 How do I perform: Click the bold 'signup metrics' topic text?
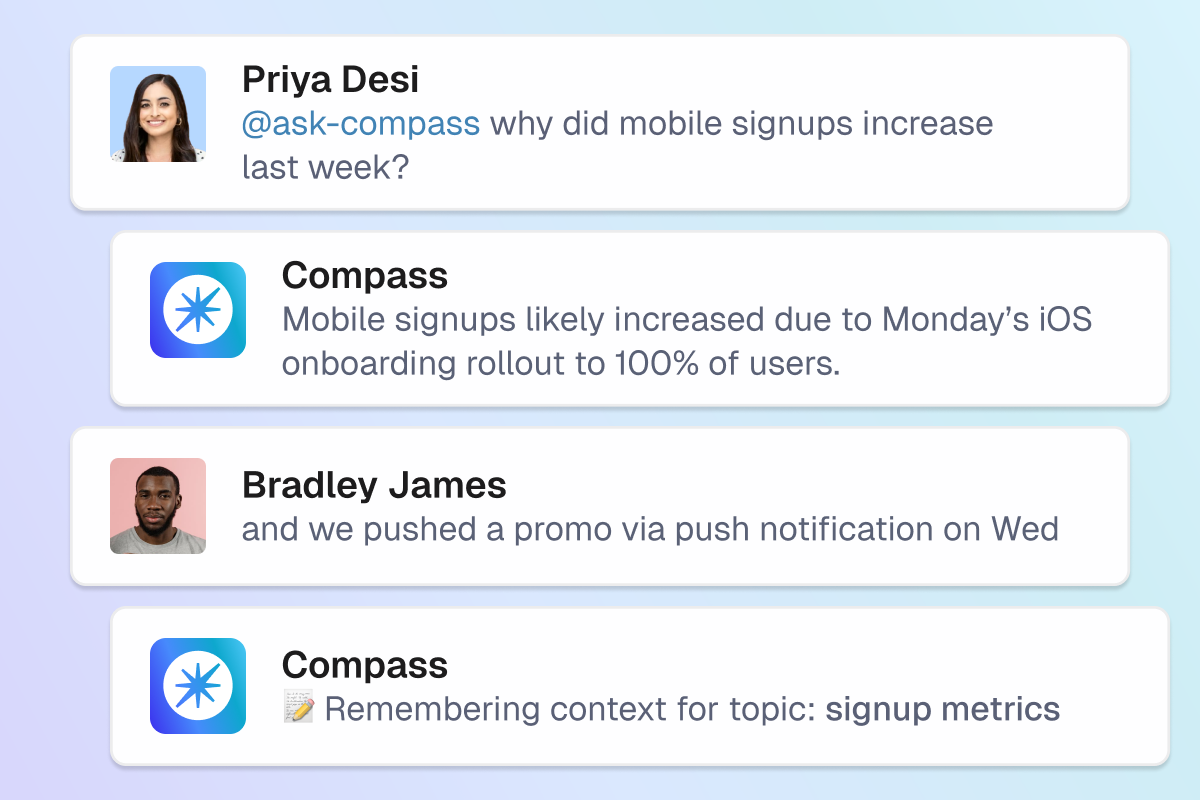pos(942,709)
